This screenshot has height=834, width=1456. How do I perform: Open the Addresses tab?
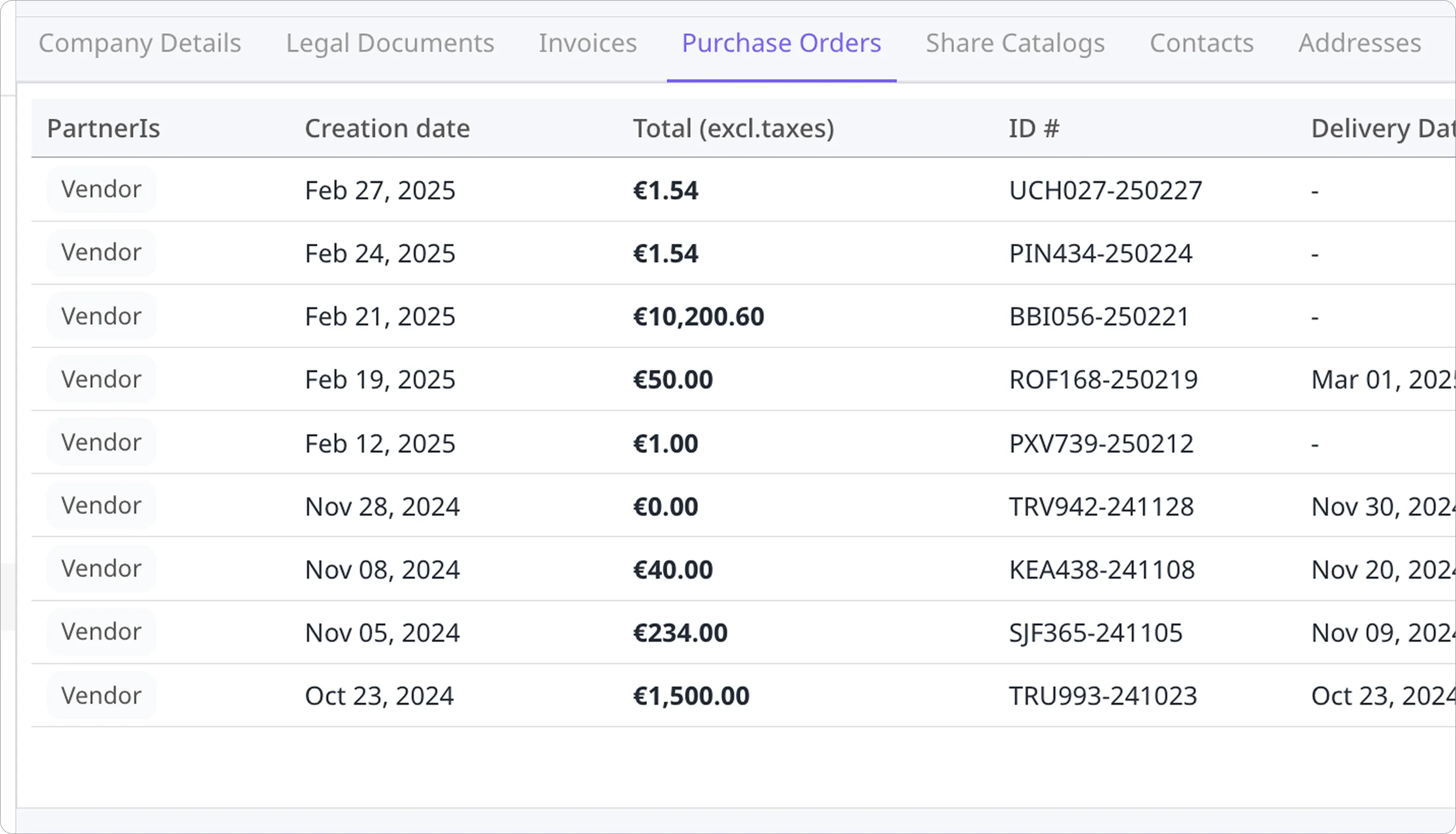(1359, 44)
